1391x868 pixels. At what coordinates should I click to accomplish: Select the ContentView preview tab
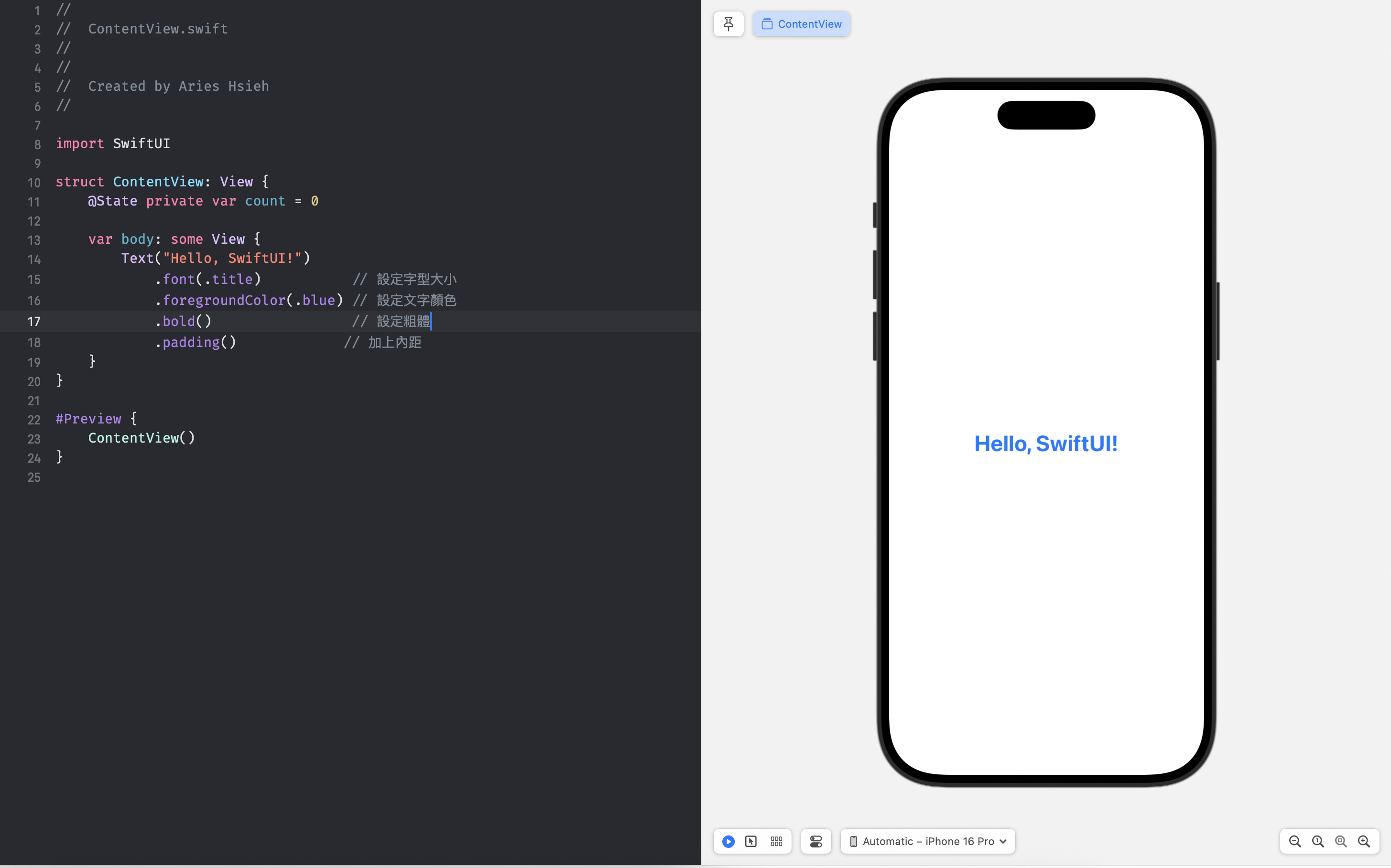coord(801,24)
